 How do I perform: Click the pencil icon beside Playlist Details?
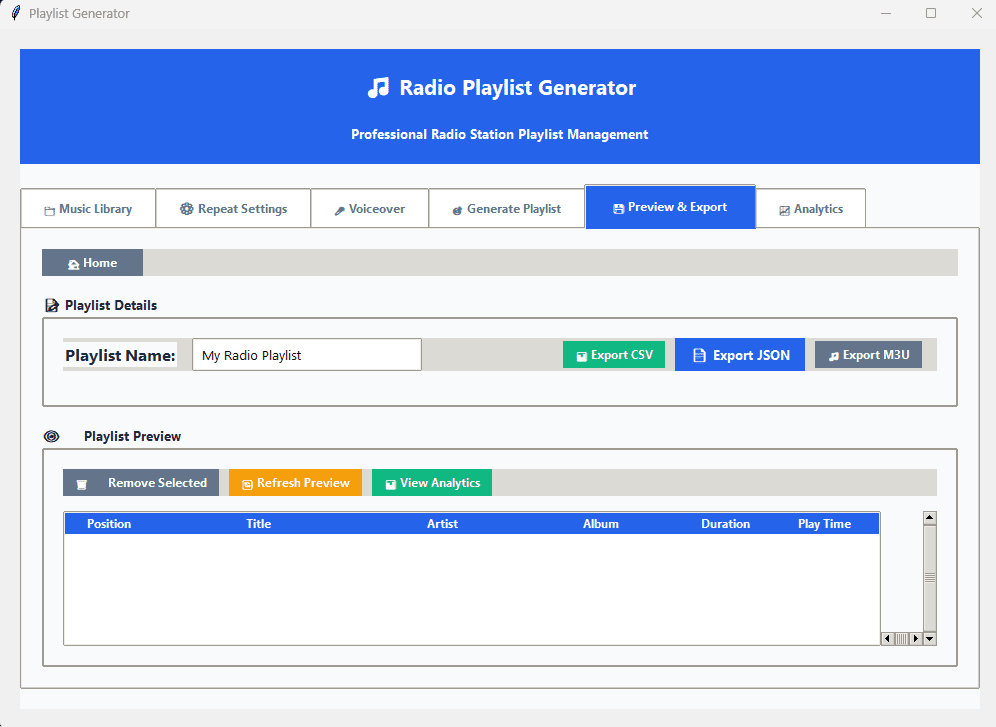tap(51, 305)
